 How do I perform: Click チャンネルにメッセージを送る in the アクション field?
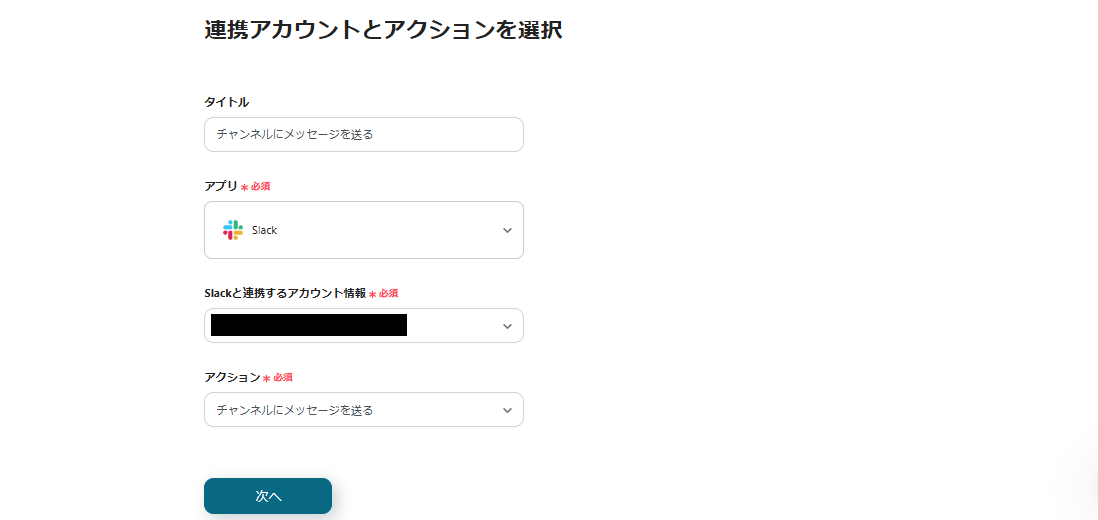tap(295, 410)
